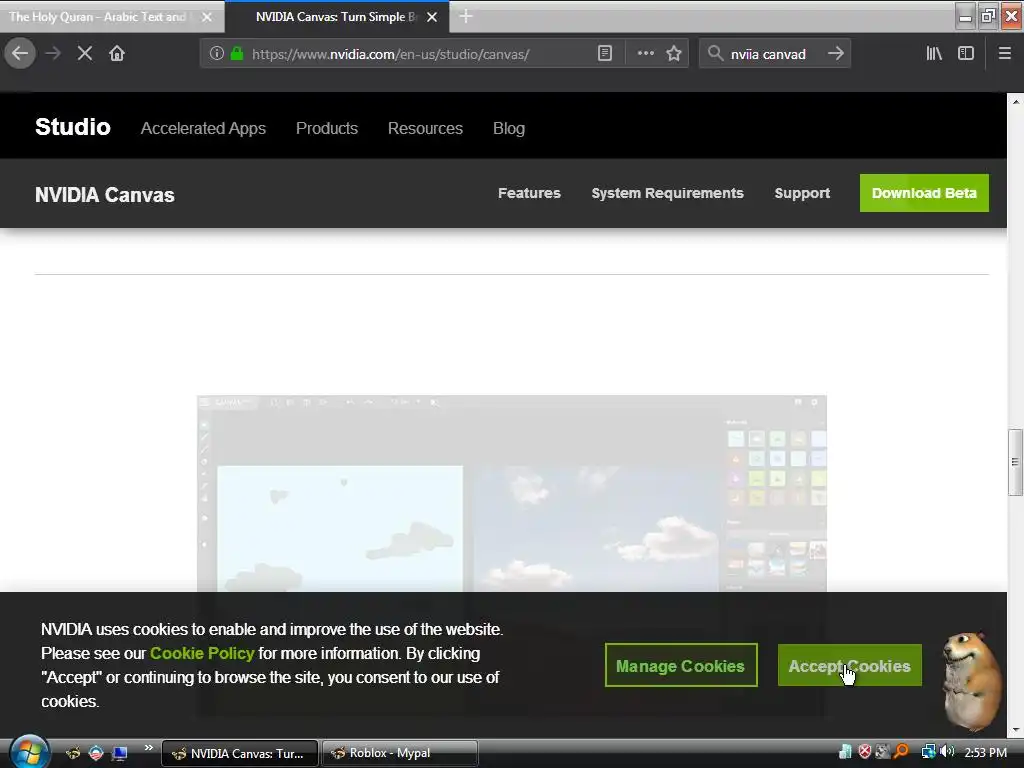Open the Resources menu item
This screenshot has width=1024, height=768.
point(425,128)
